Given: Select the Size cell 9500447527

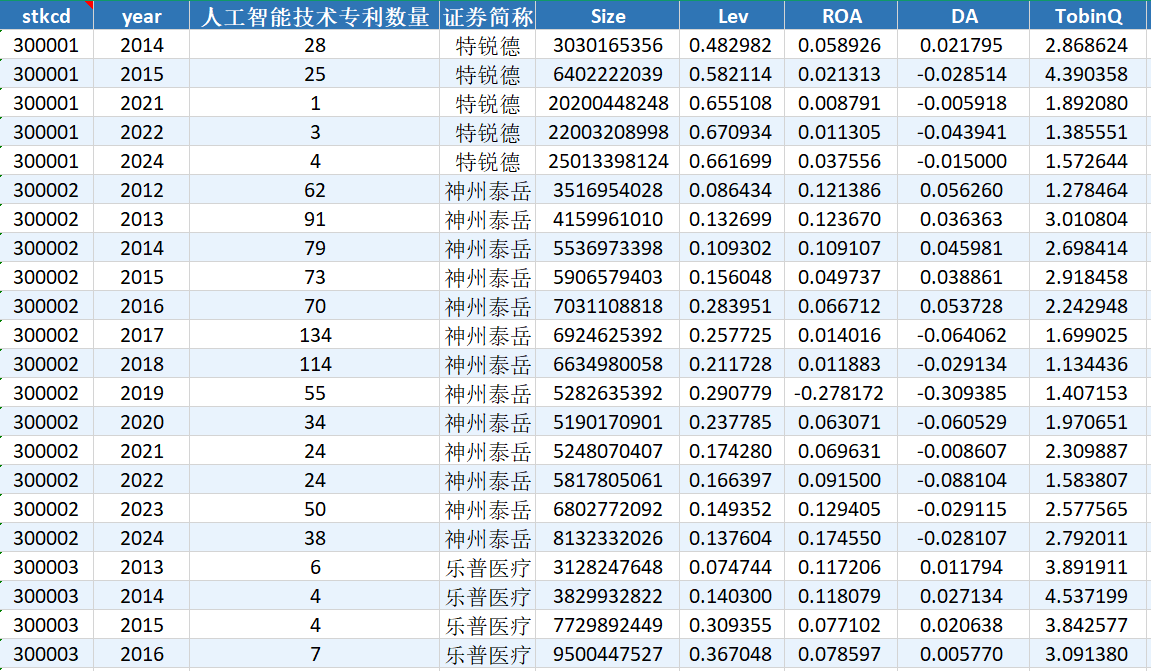Looking at the screenshot, I should tap(608, 655).
